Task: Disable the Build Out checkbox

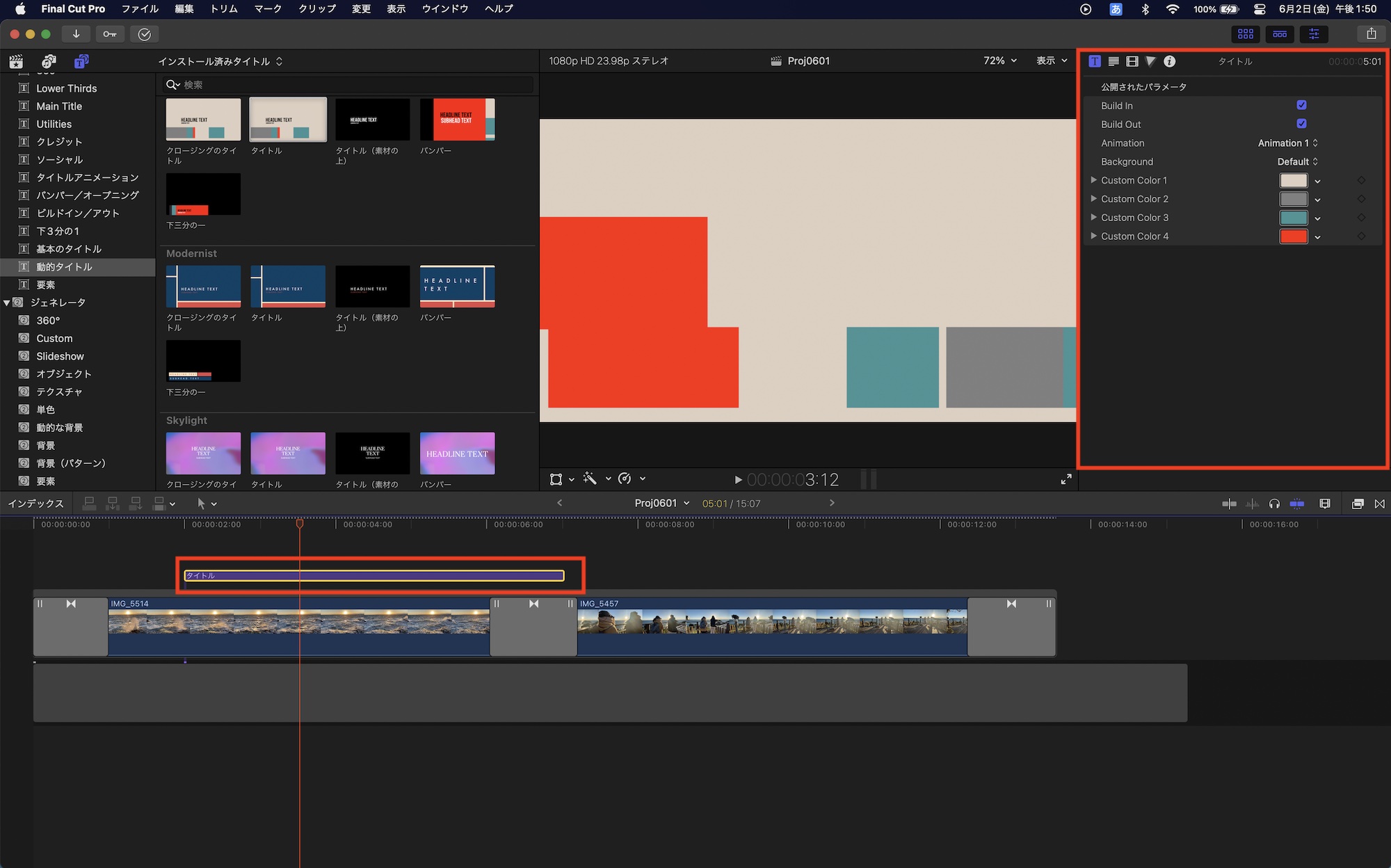Action: pyautogui.click(x=1301, y=124)
